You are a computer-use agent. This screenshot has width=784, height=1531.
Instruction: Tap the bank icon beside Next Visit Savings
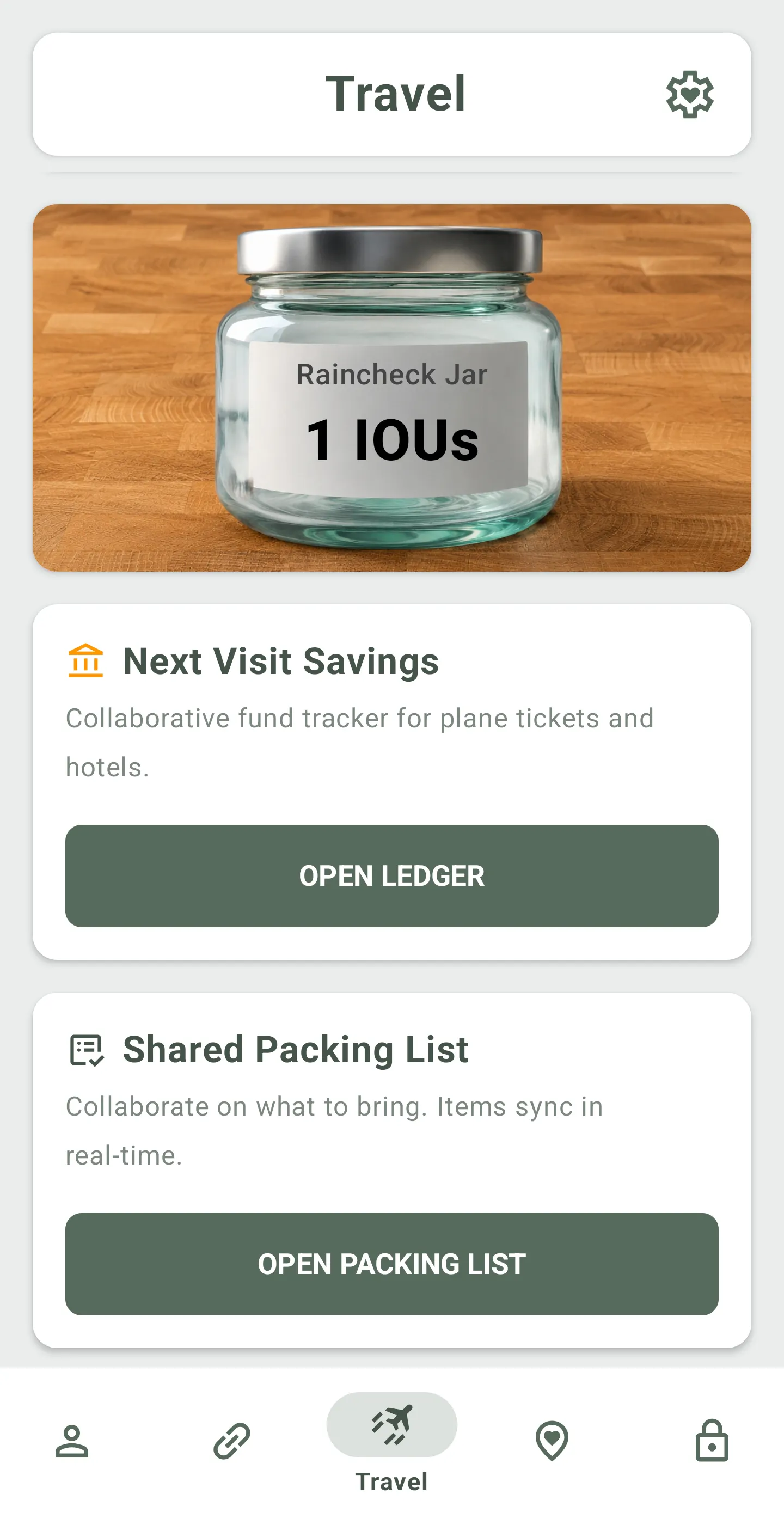(x=85, y=660)
